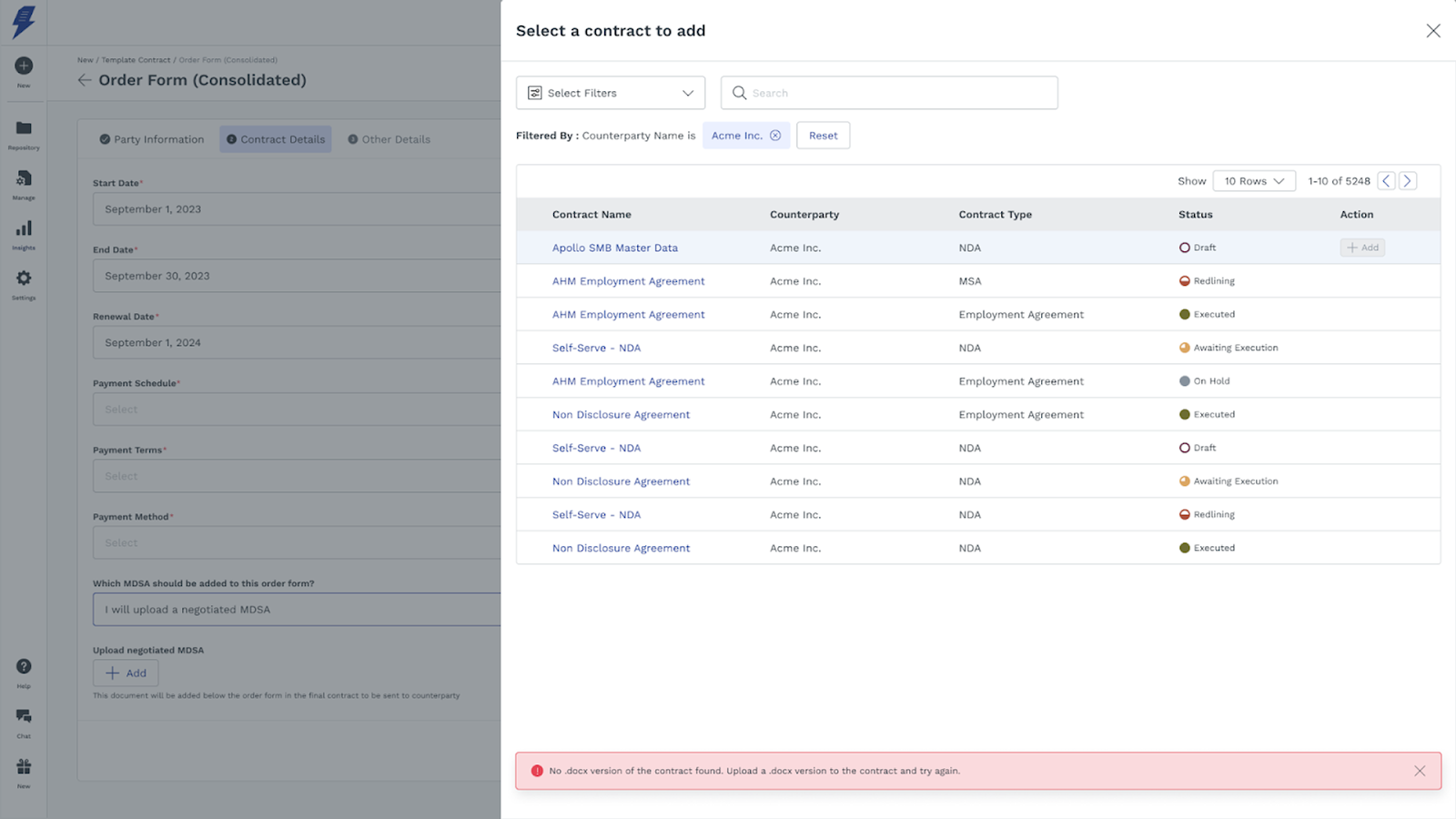Click the Reset filter button
The height and width of the screenshot is (819, 1456).
pos(823,136)
